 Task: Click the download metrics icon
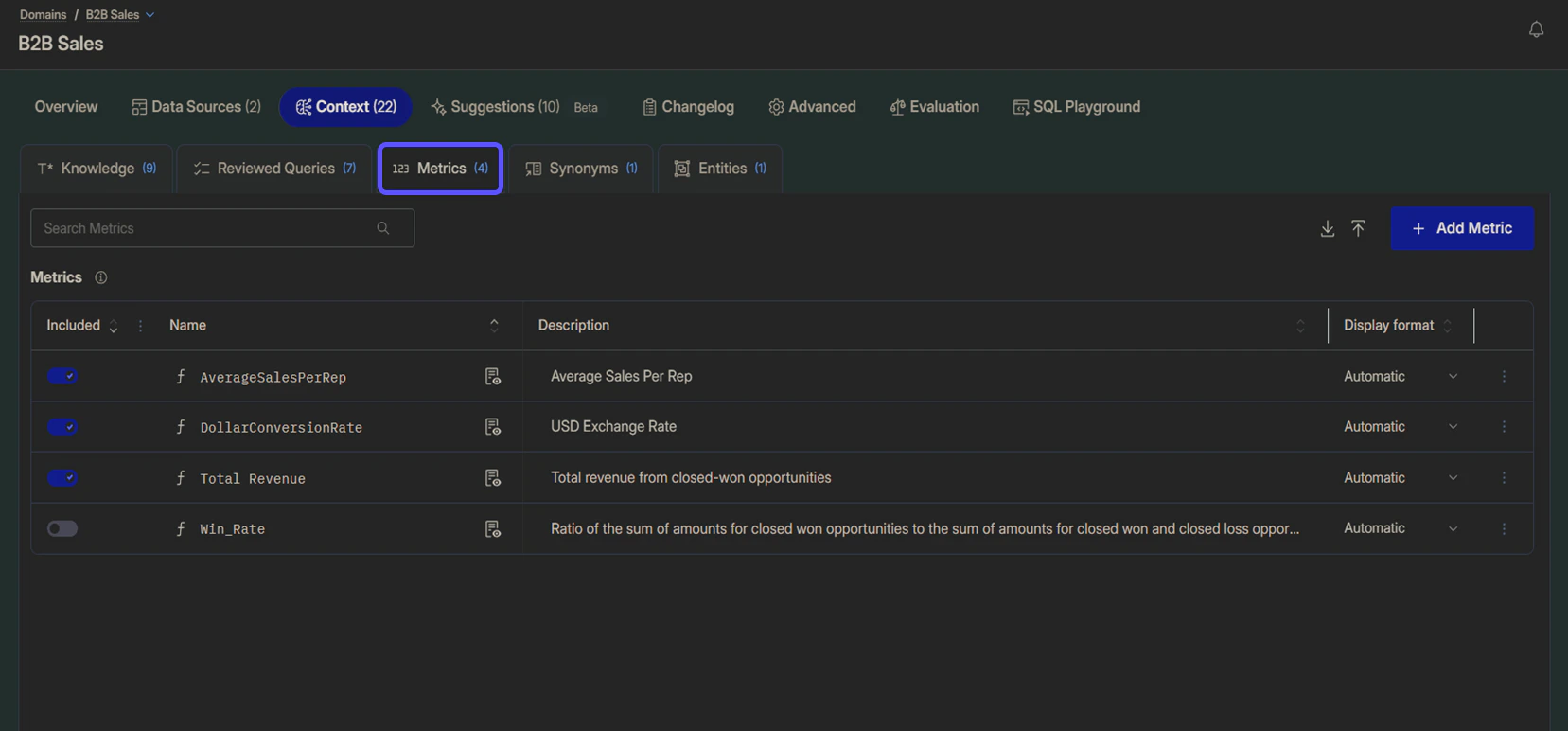tap(1328, 228)
